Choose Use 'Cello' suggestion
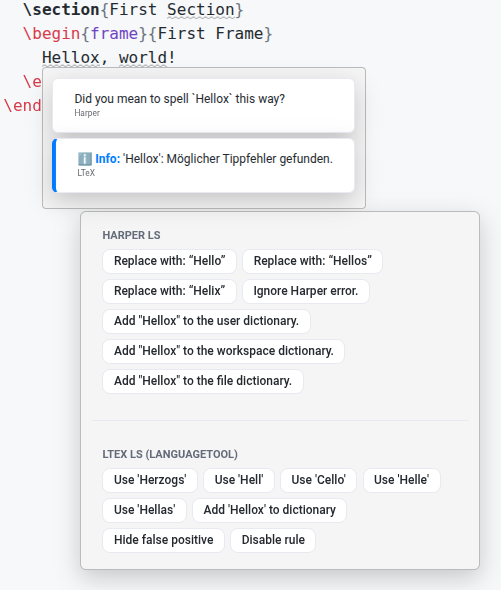The image size is (501, 590). (318, 480)
